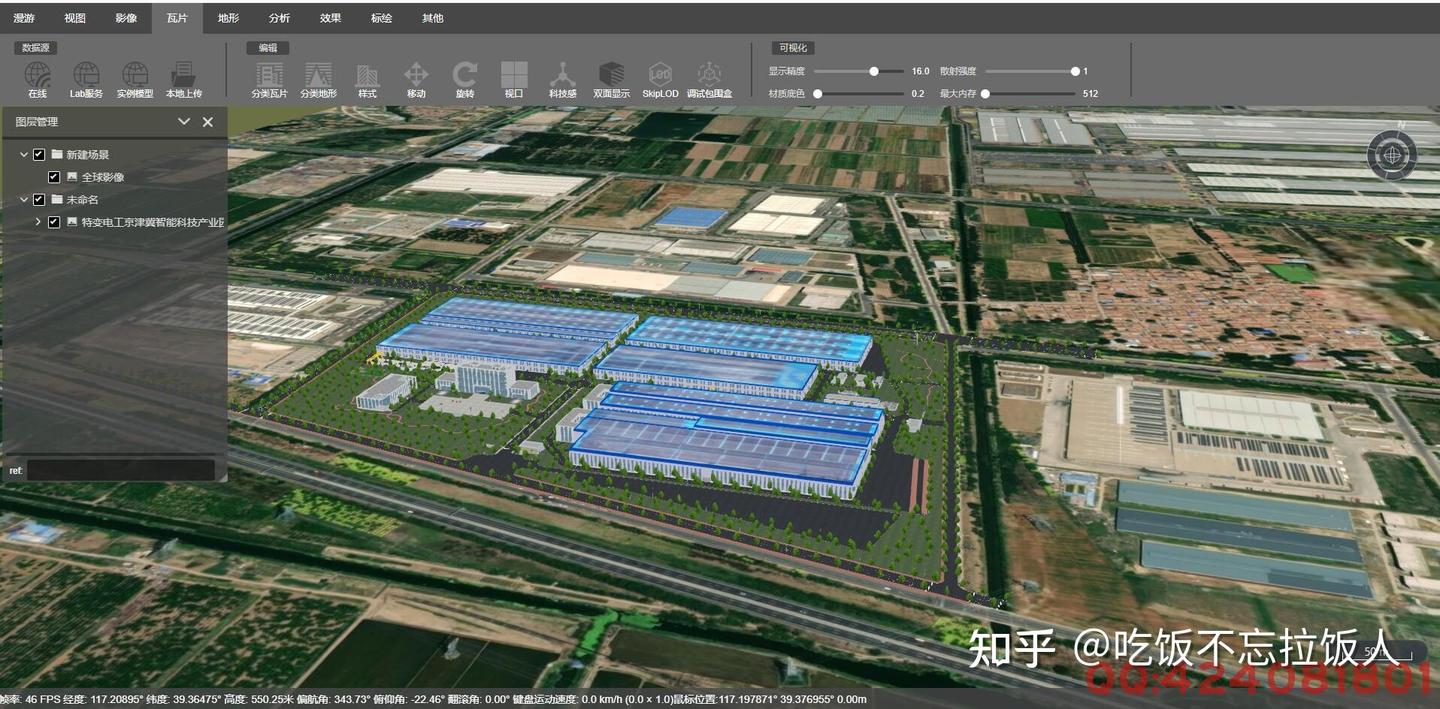The height and width of the screenshot is (709, 1440).
Task: Select the 移动 (Move) tool
Action: click(x=416, y=78)
